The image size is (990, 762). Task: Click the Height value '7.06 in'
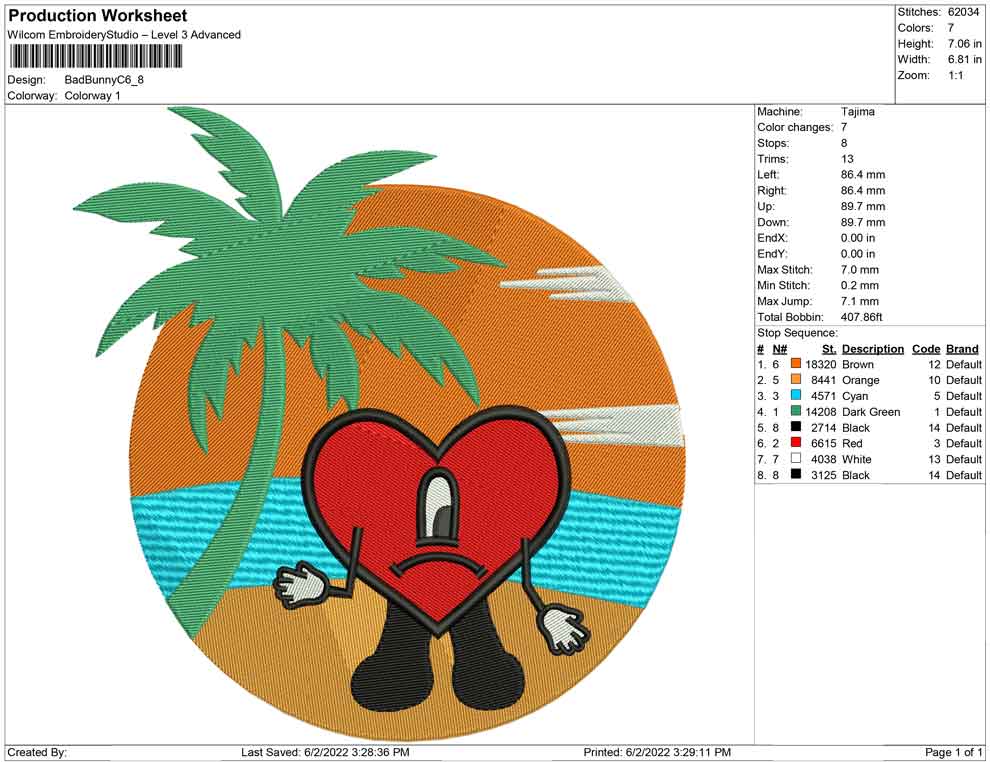pyautogui.click(x=964, y=44)
